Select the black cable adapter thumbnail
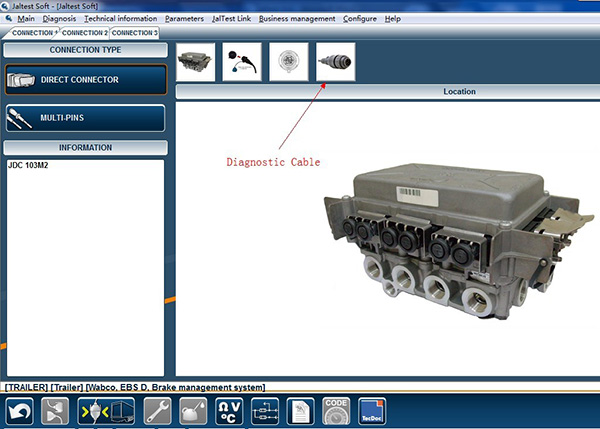This screenshot has width=600, height=429. pos(242,62)
